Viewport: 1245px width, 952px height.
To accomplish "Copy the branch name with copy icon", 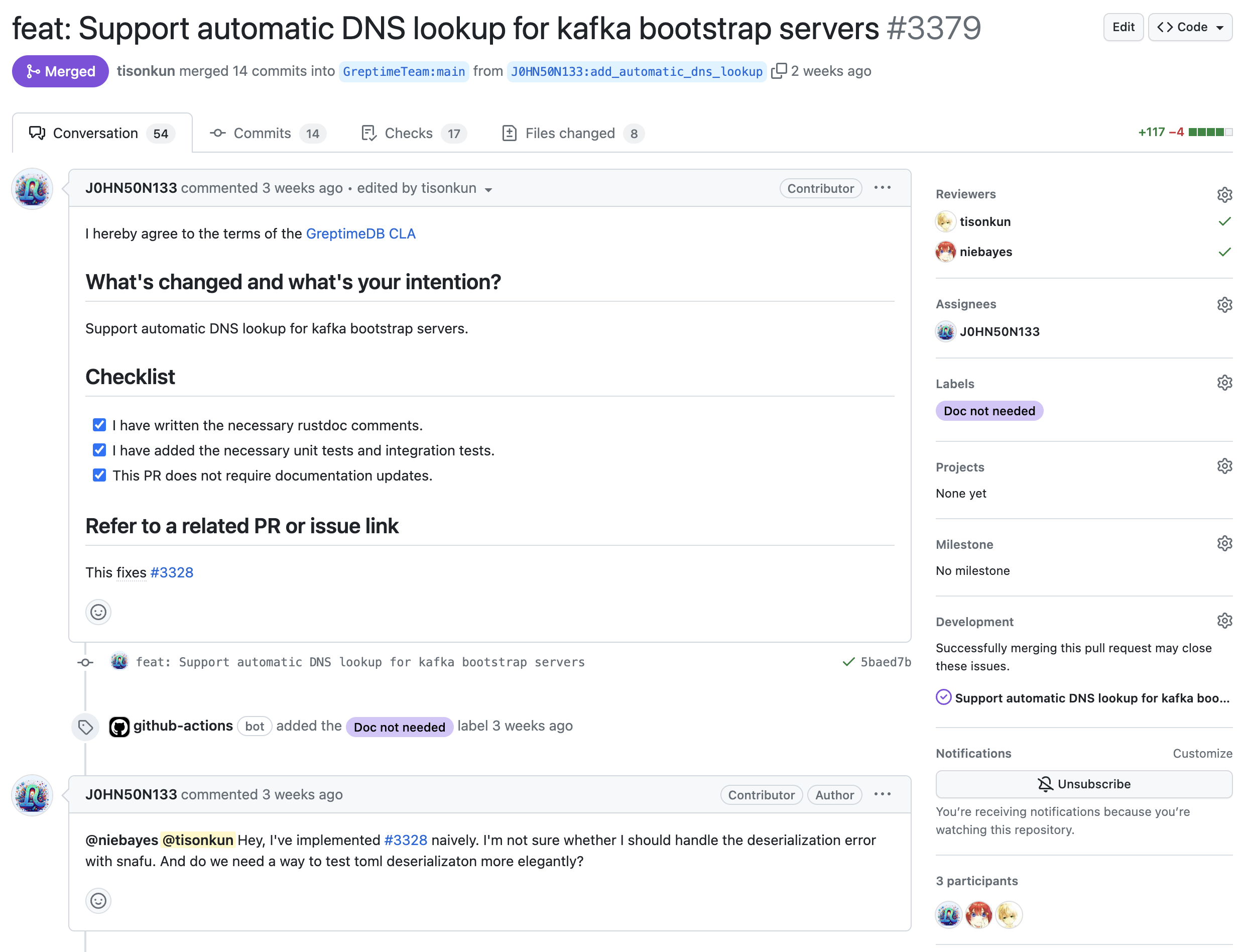I will pyautogui.click(x=779, y=71).
